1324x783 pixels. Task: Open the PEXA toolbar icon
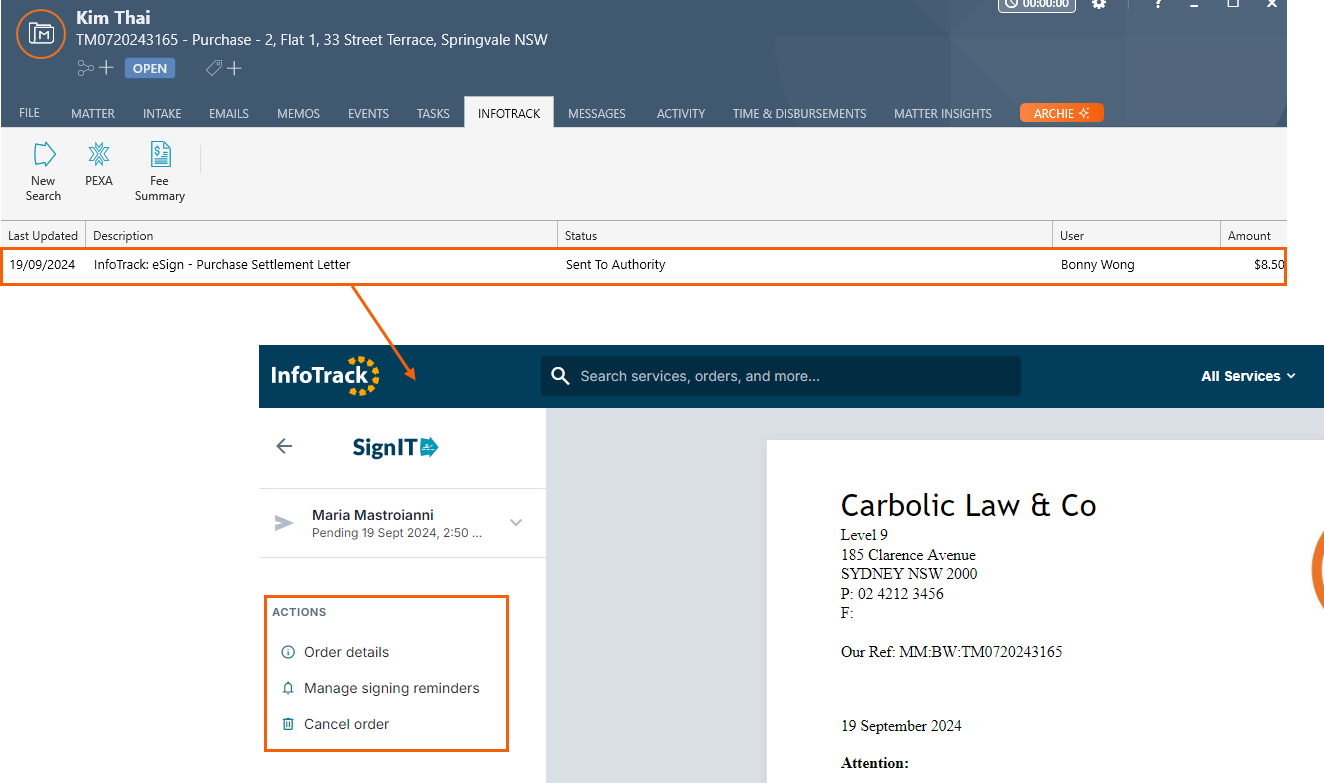[x=99, y=164]
